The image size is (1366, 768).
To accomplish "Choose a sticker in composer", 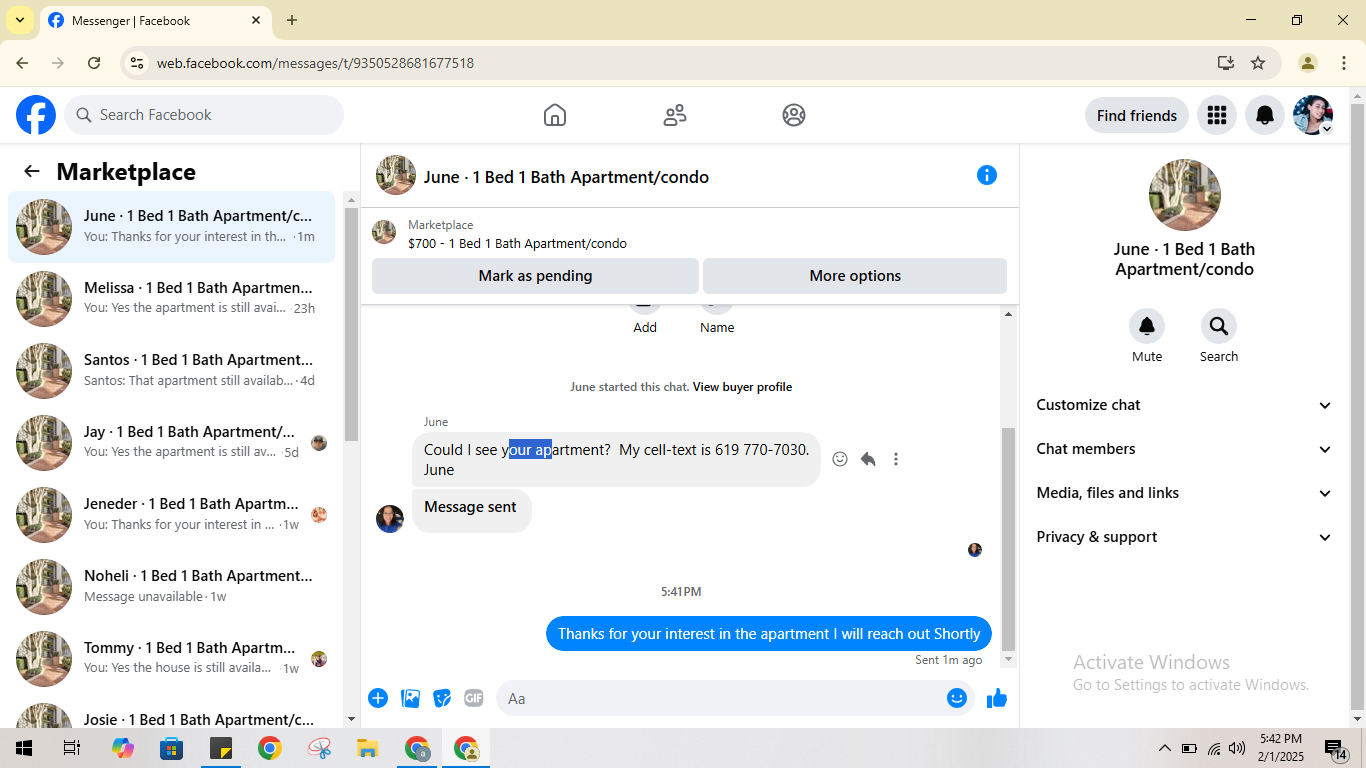I will 442,698.
